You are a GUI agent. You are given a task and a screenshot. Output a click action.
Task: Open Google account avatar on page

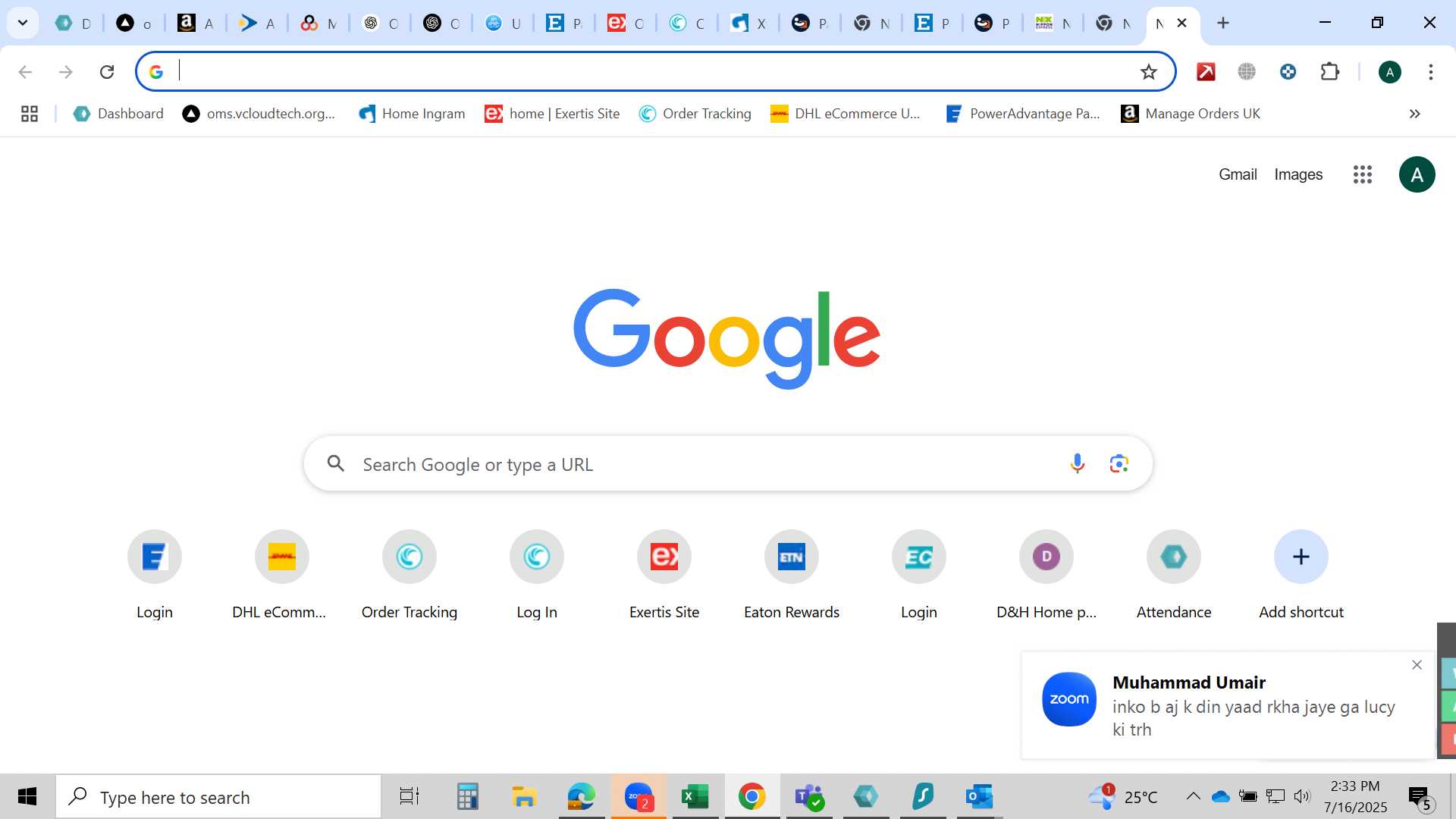(x=1417, y=174)
